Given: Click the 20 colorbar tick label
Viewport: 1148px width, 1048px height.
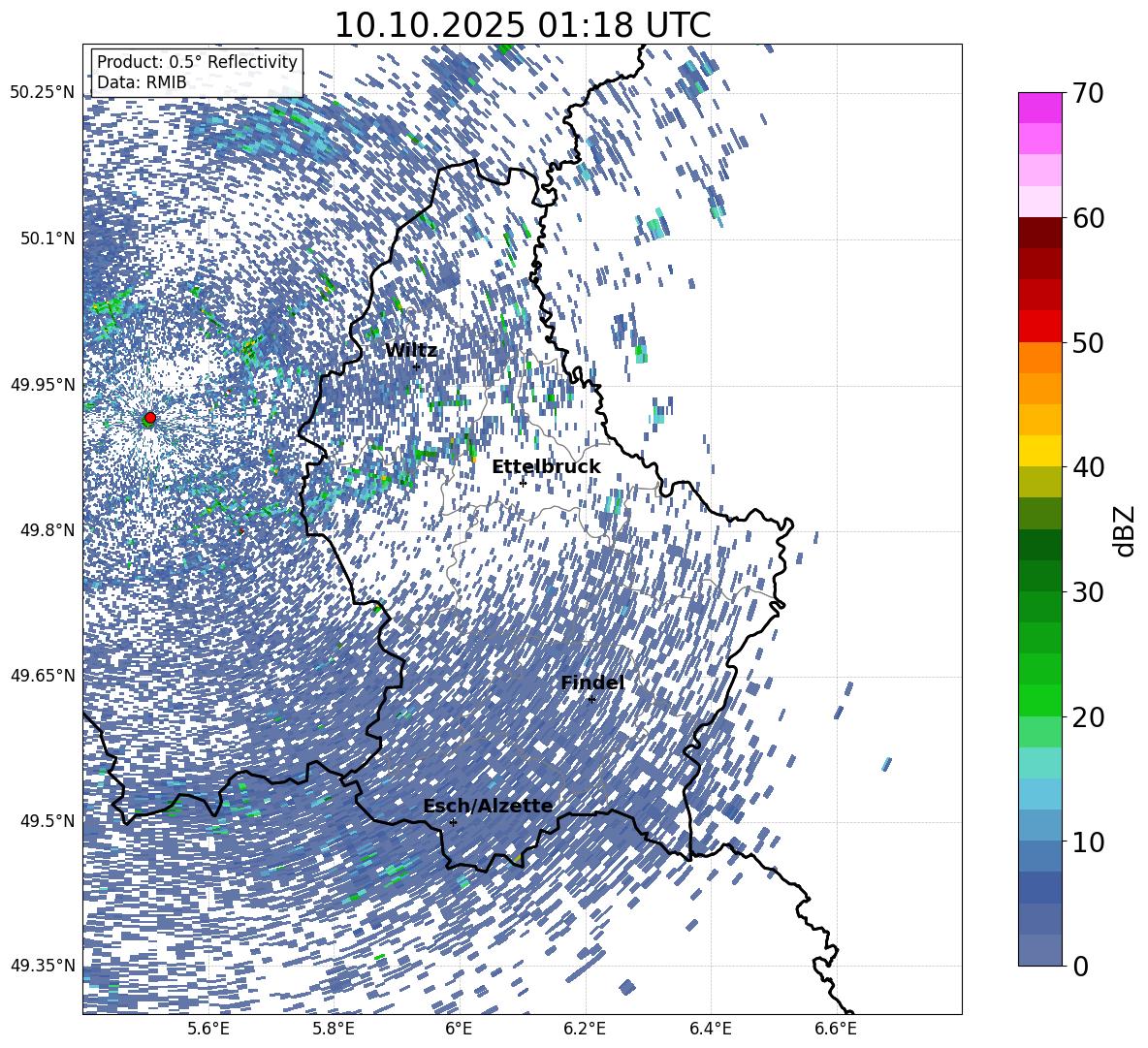Looking at the screenshot, I should [x=1089, y=717].
